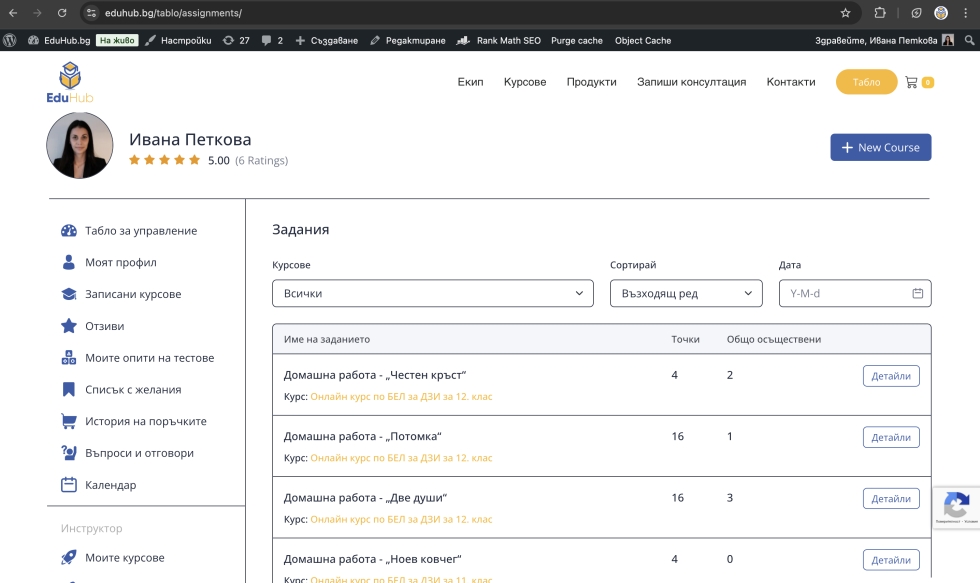
Task: Open the shopping cart icon
Action: tap(911, 82)
